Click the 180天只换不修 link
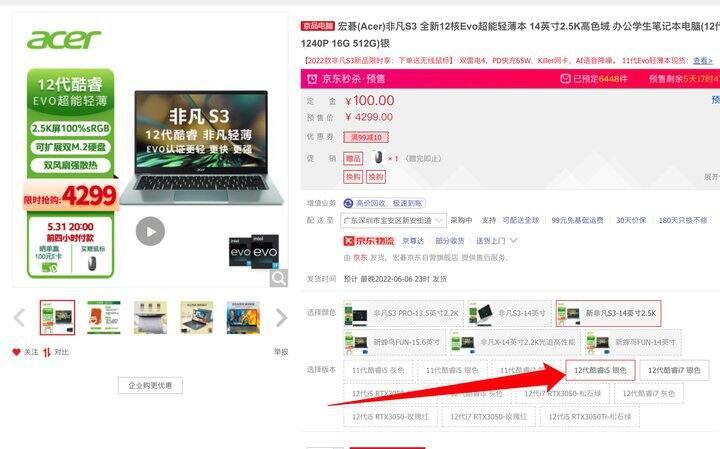Screen dimensions: 720x449 pyautogui.click(x=682, y=220)
